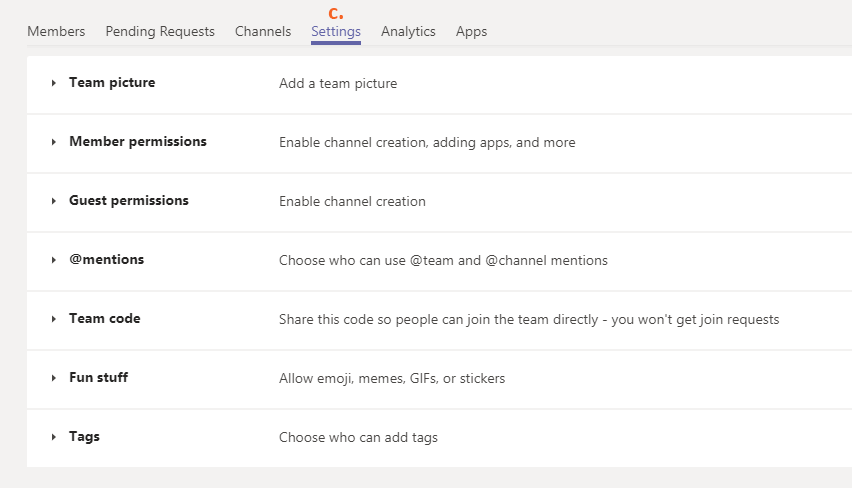This screenshot has width=852, height=488.
Task: Click the bold Team code heading
Action: point(105,319)
